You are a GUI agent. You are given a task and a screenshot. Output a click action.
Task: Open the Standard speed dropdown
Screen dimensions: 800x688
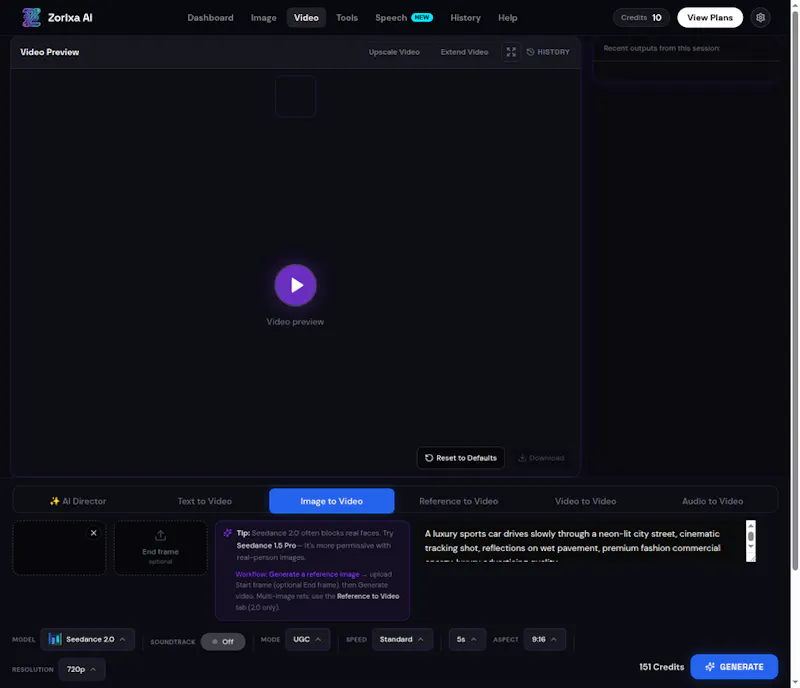tap(402, 639)
